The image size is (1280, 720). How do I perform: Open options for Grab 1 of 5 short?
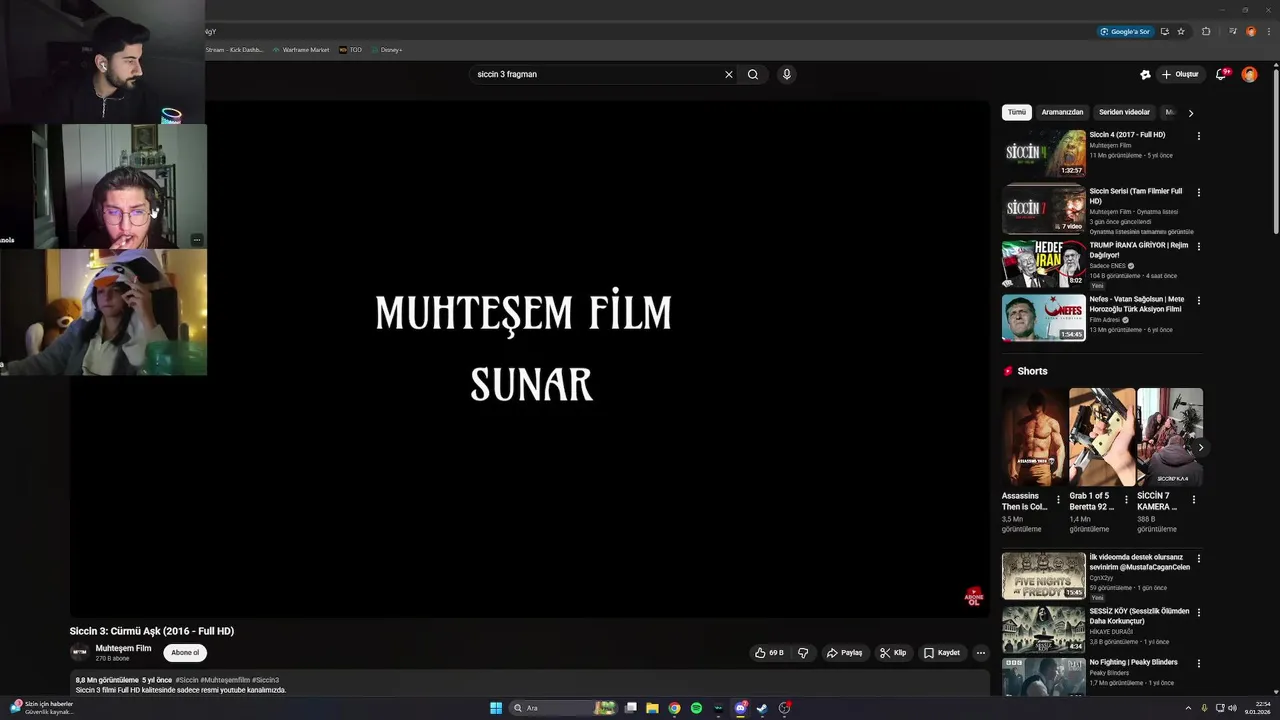[x=1126, y=499]
